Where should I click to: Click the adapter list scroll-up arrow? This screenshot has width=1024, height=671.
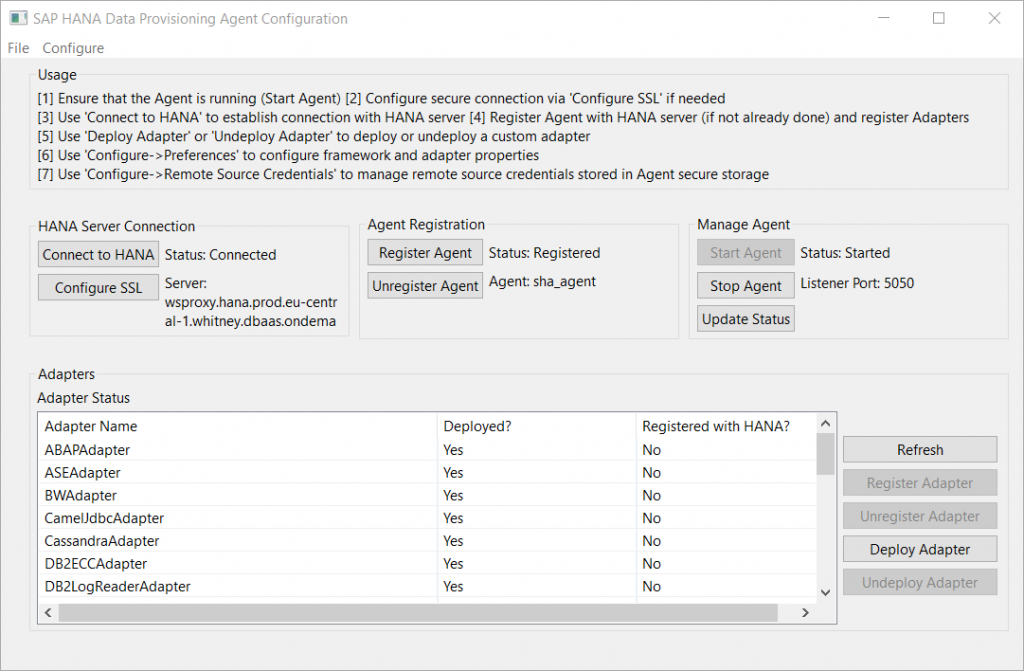(x=825, y=423)
